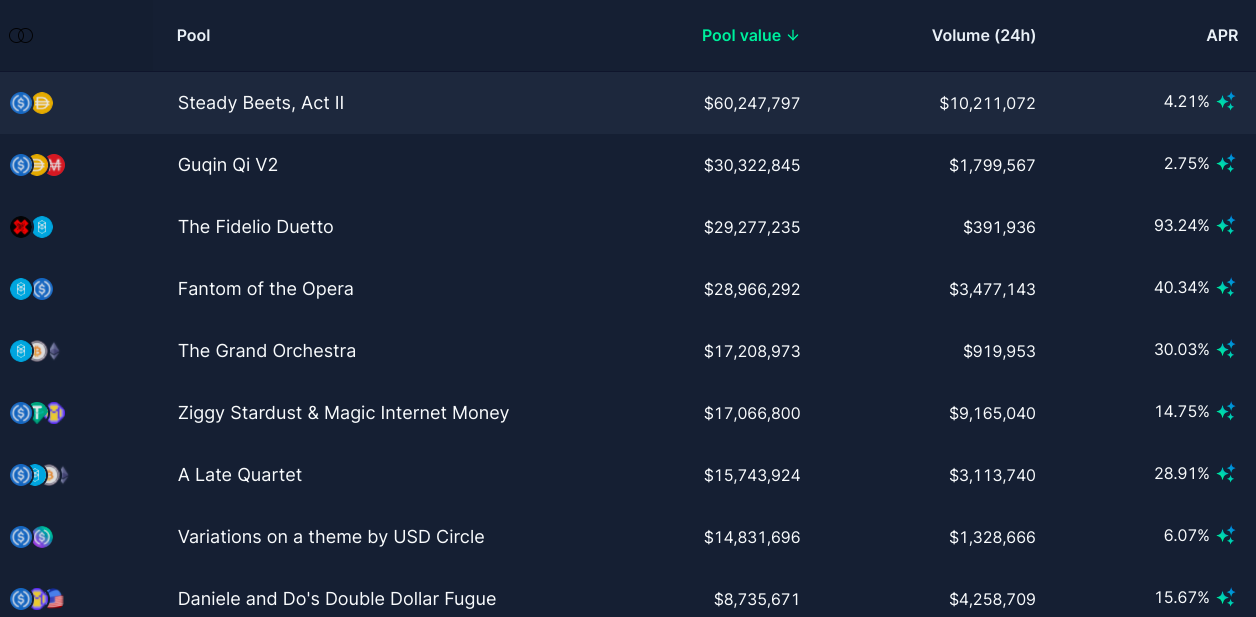Viewport: 1256px width, 617px height.
Task: Select the $17,066,800 pool value cell
Action: click(x=752, y=413)
